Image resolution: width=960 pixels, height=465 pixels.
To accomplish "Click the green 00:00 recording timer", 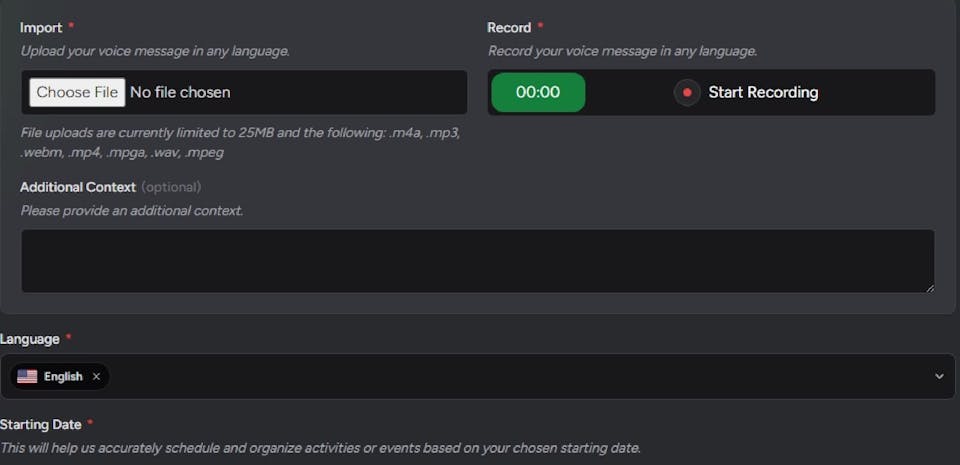I will coord(538,93).
